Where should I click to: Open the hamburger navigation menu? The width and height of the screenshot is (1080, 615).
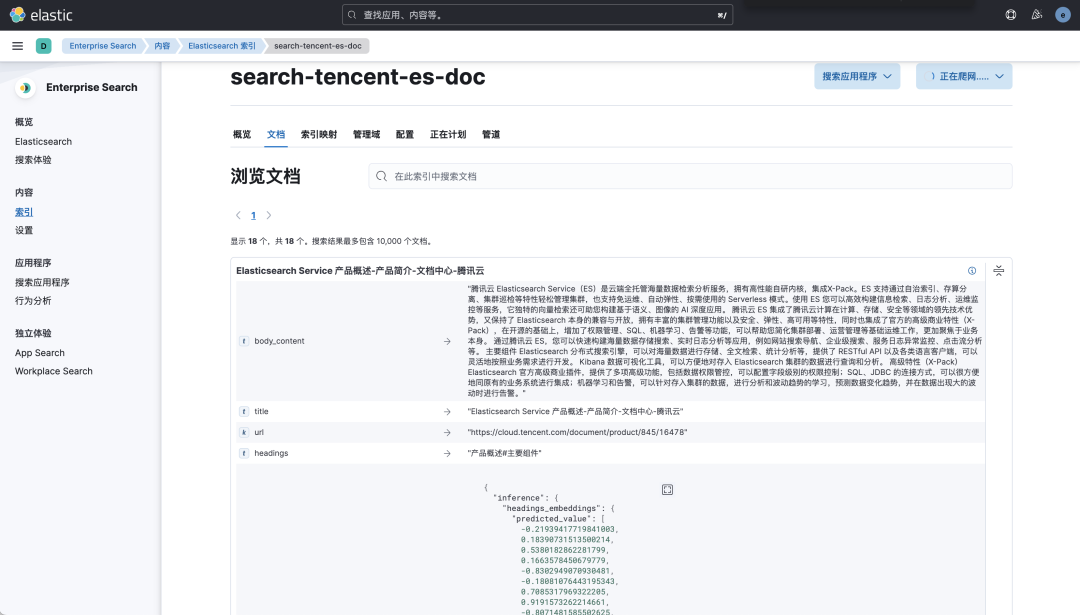[x=18, y=46]
